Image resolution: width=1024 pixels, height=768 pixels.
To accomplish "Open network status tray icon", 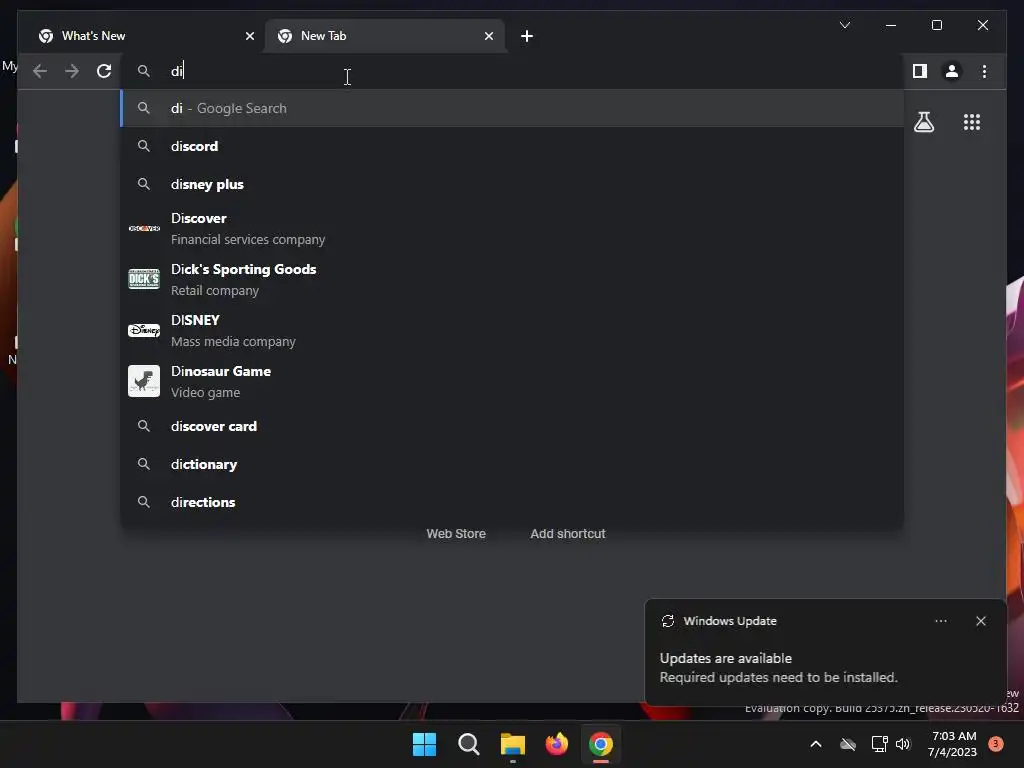I will click(x=879, y=744).
